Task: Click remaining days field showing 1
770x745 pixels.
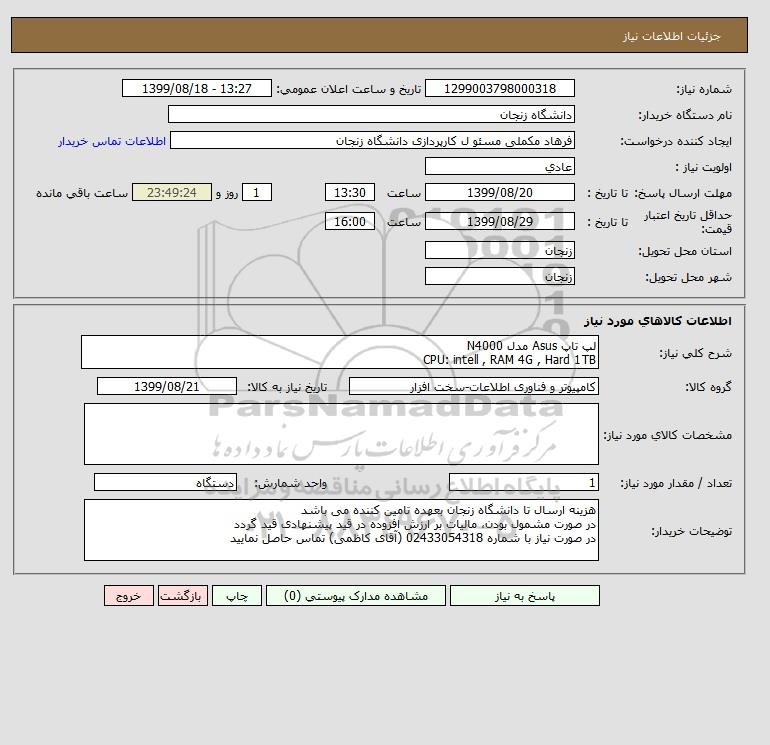Action: (x=256, y=193)
